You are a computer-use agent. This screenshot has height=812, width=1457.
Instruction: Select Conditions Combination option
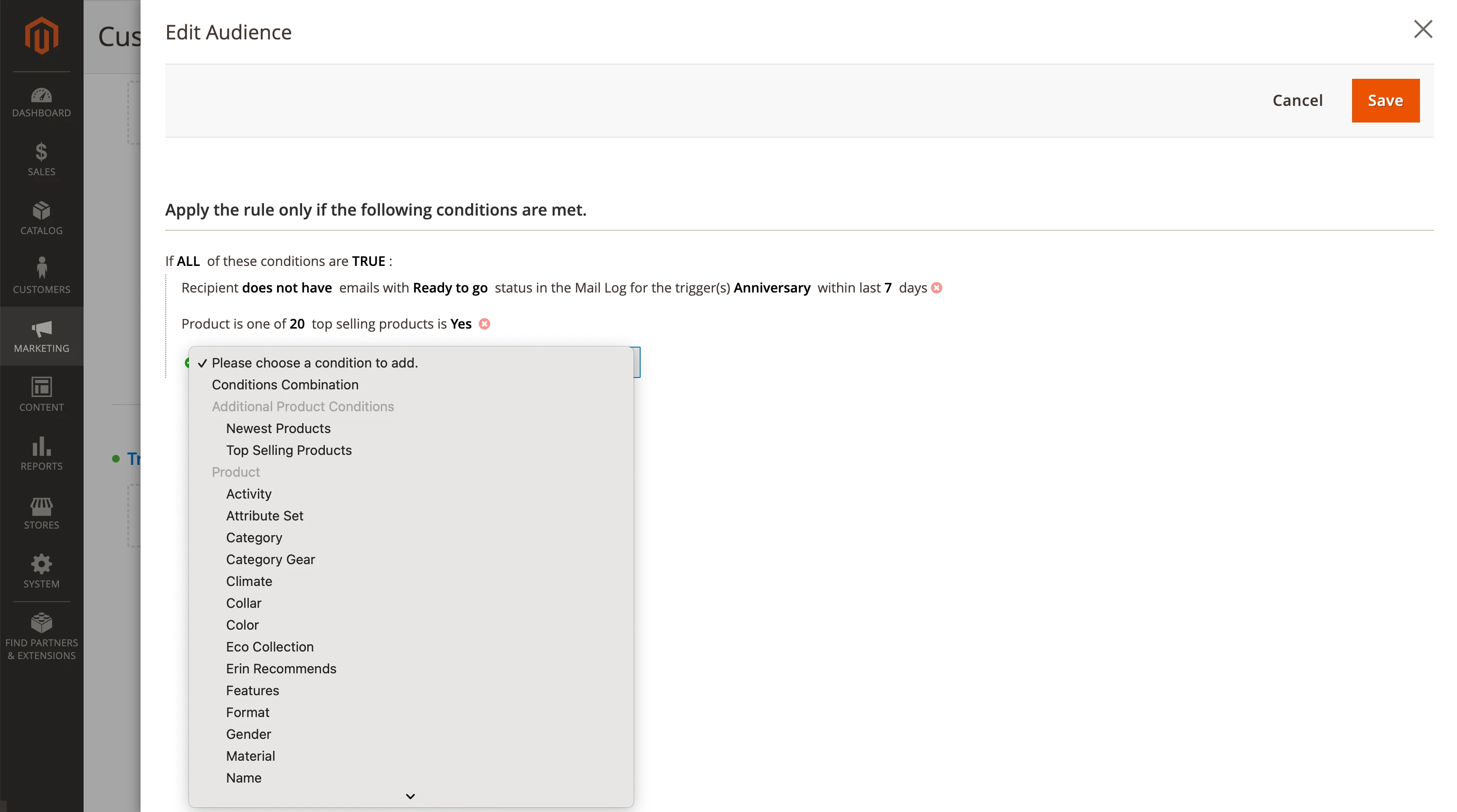coord(285,385)
